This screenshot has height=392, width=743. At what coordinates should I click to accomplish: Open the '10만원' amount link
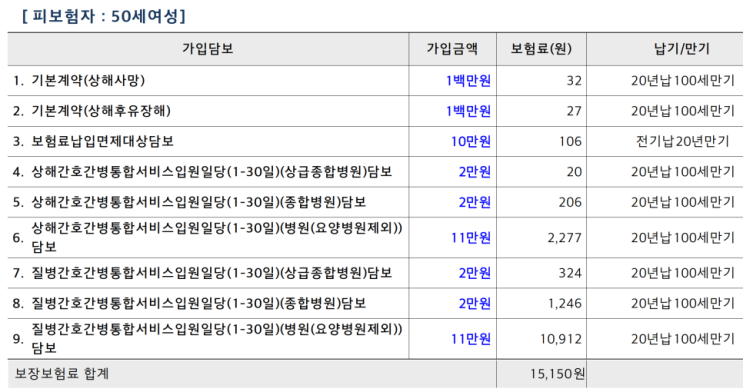tap(471, 141)
